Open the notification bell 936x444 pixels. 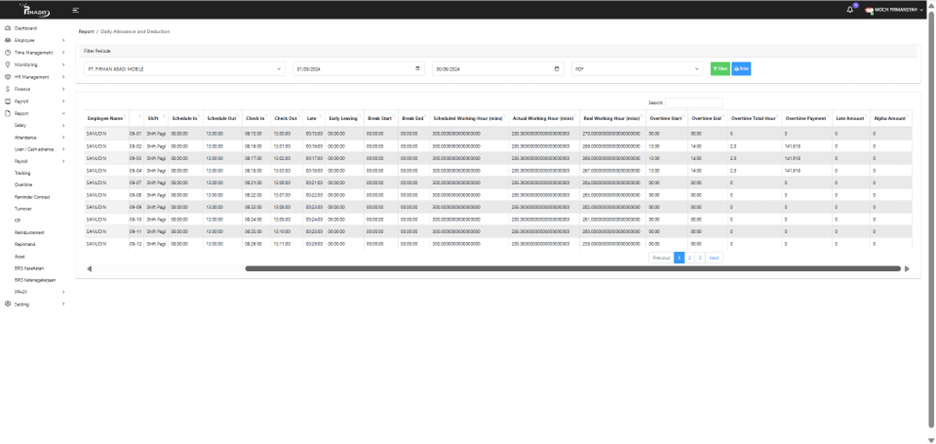click(850, 10)
